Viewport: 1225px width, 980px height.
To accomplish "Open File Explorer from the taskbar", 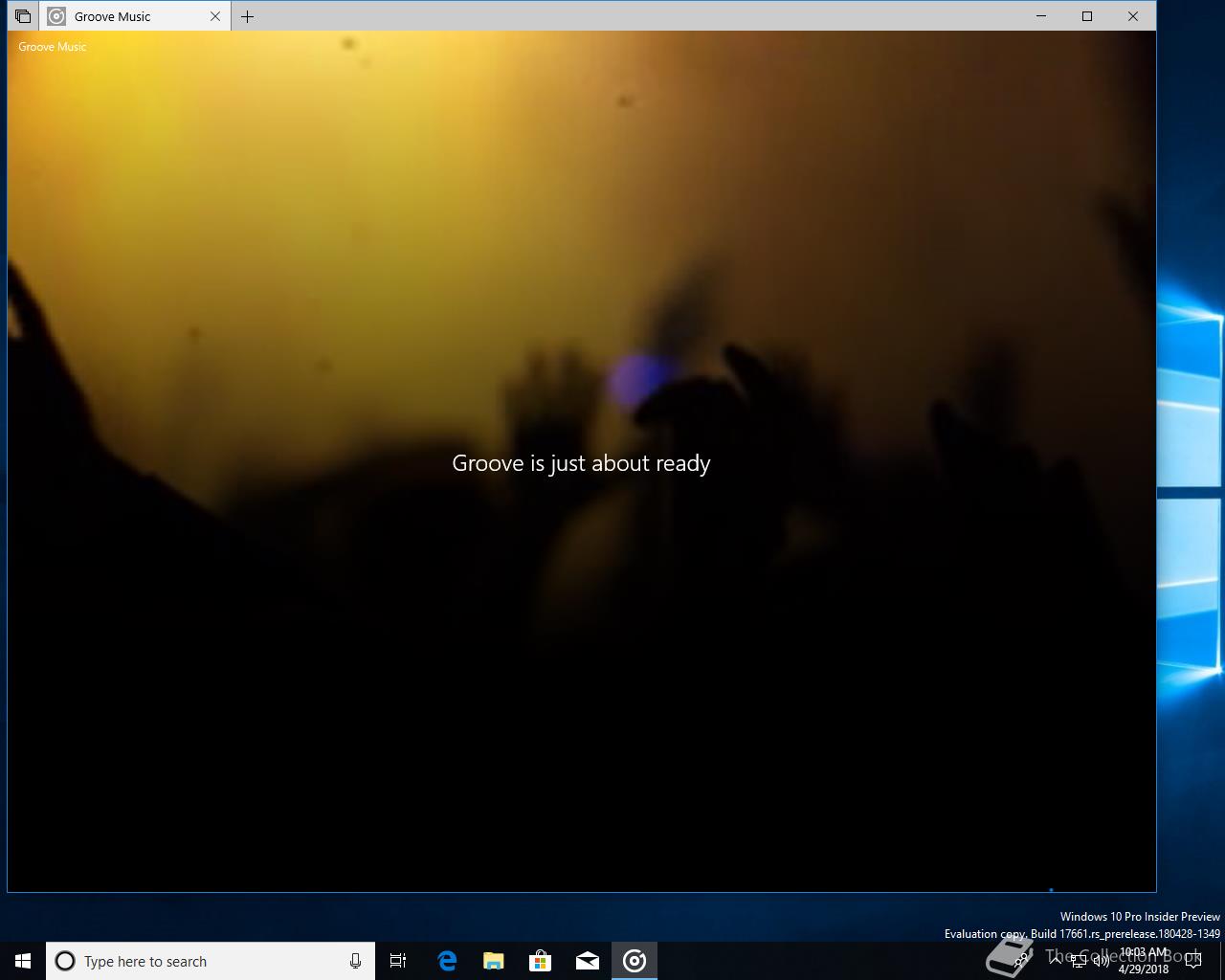I will point(494,961).
